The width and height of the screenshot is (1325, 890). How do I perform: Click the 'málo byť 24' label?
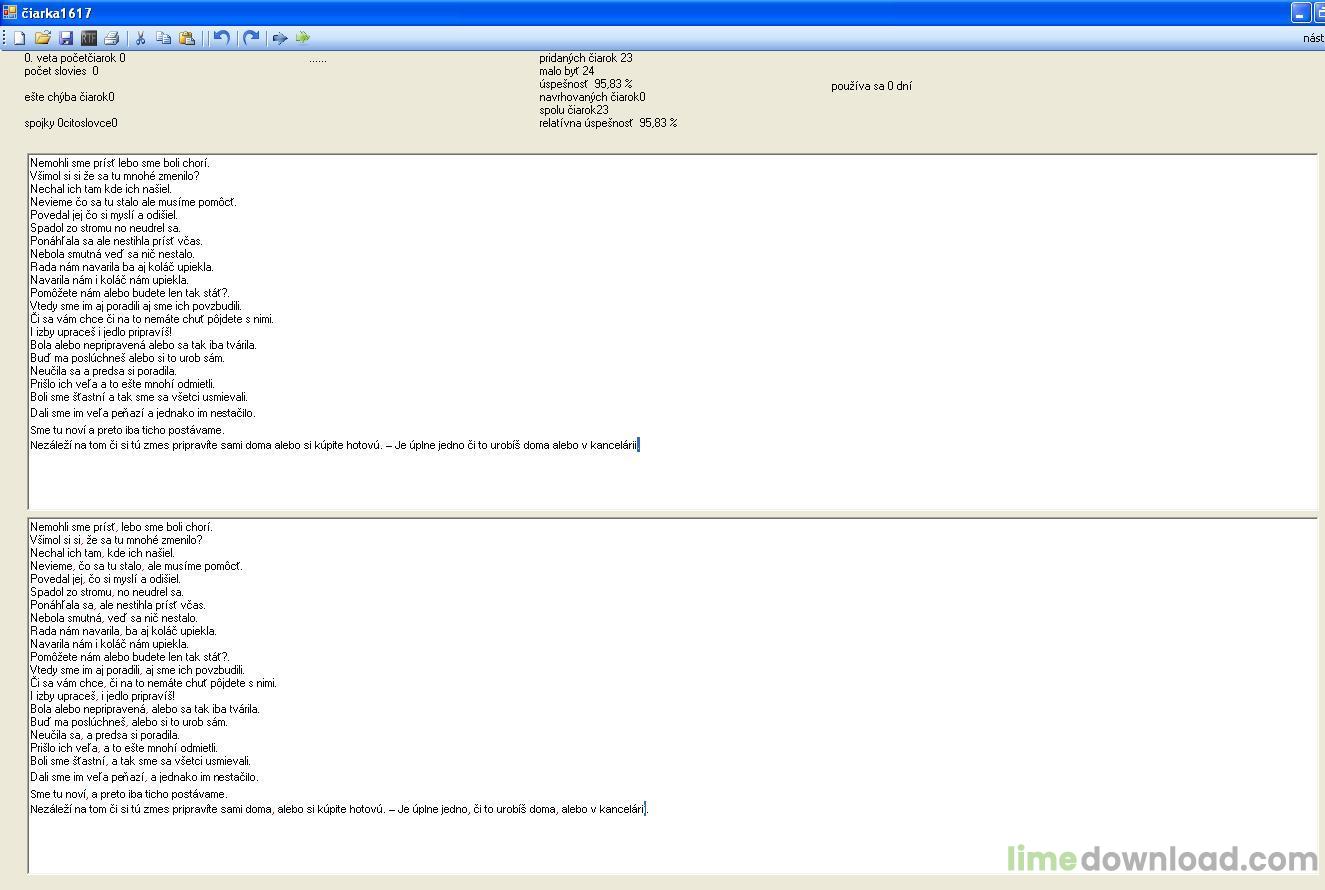tap(567, 71)
